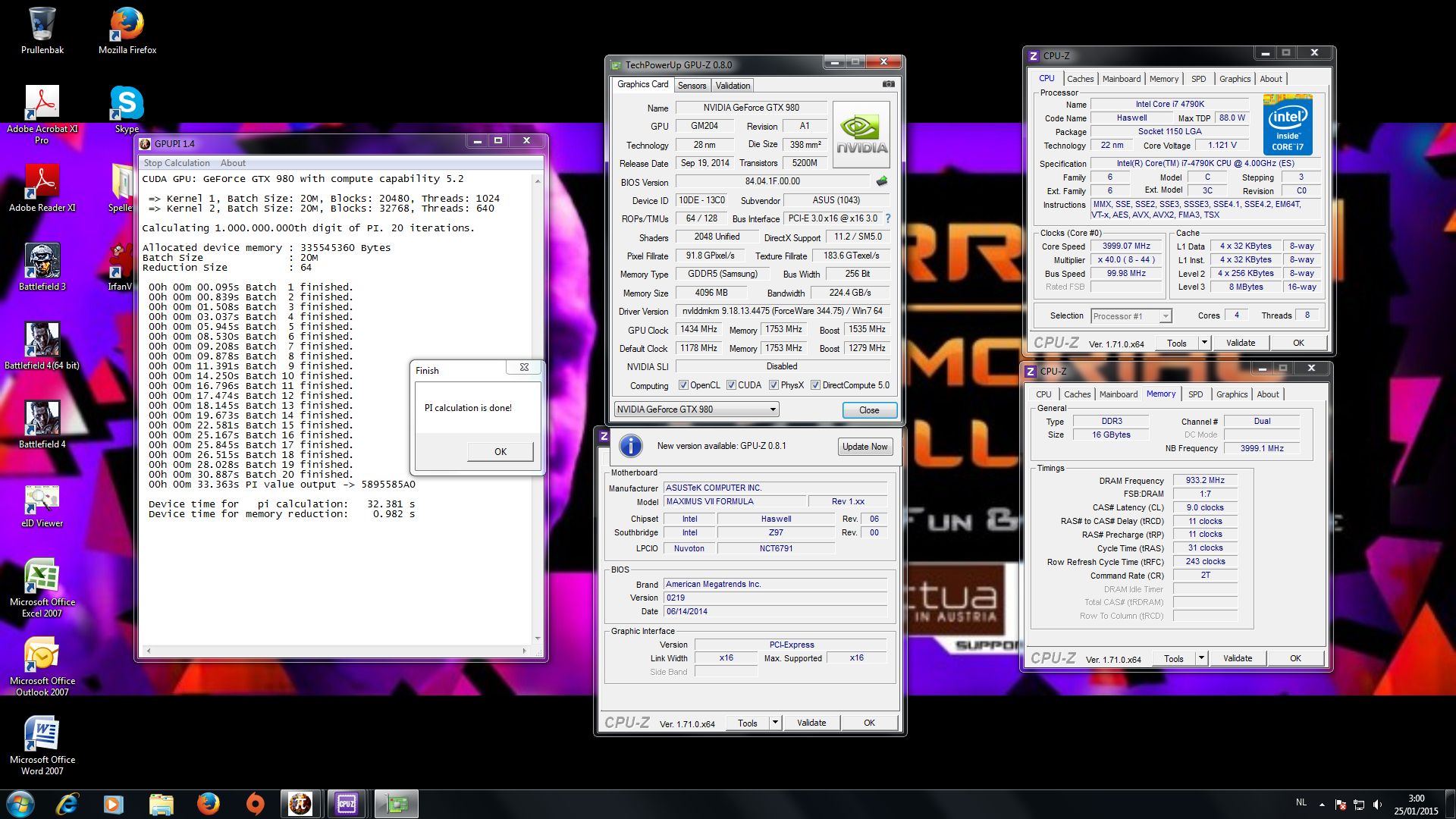Expand Tools arrow in memory CPU-Z window
Viewport: 1456px width, 819px height.
pos(1200,658)
